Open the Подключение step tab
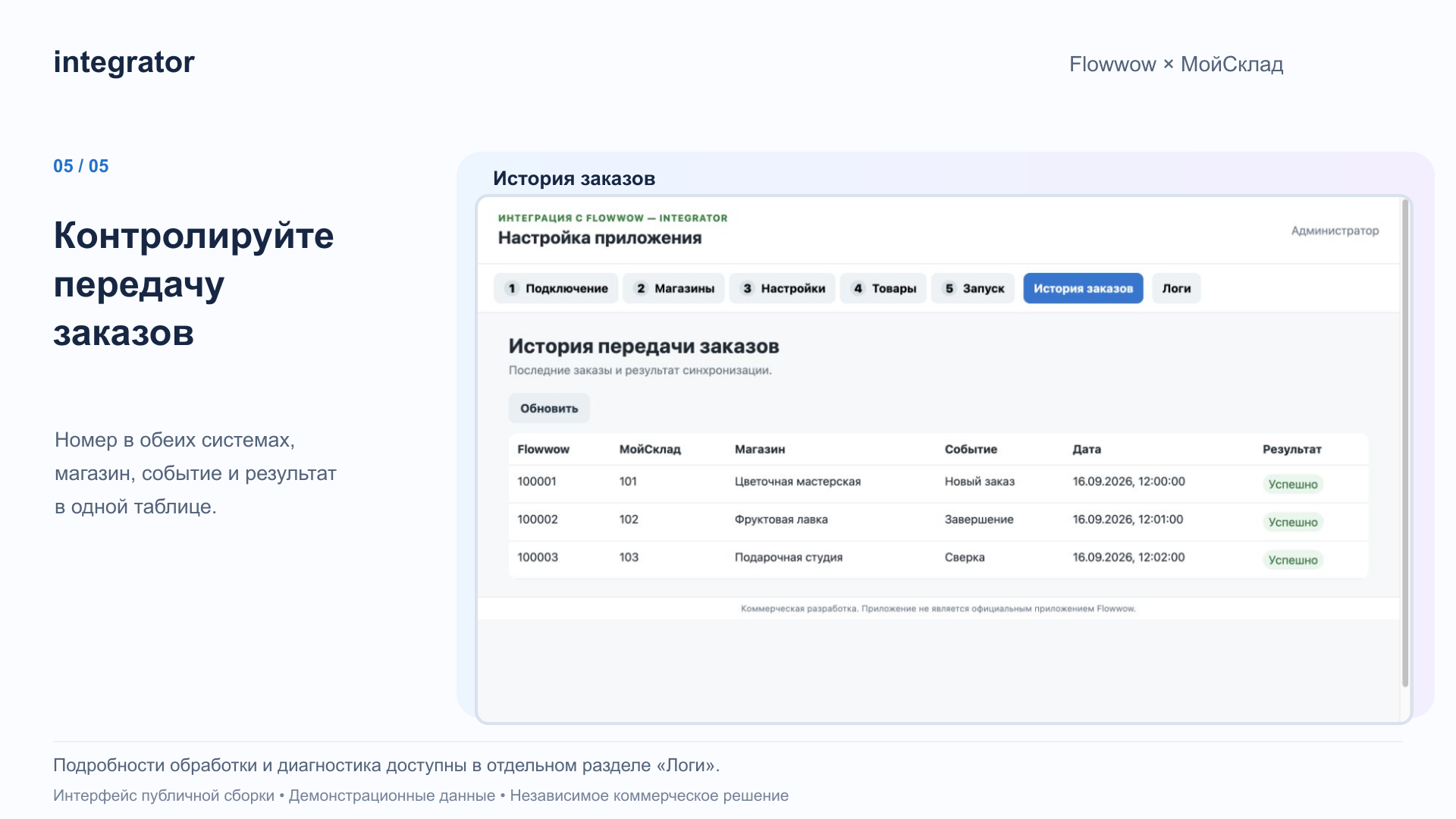 click(556, 288)
